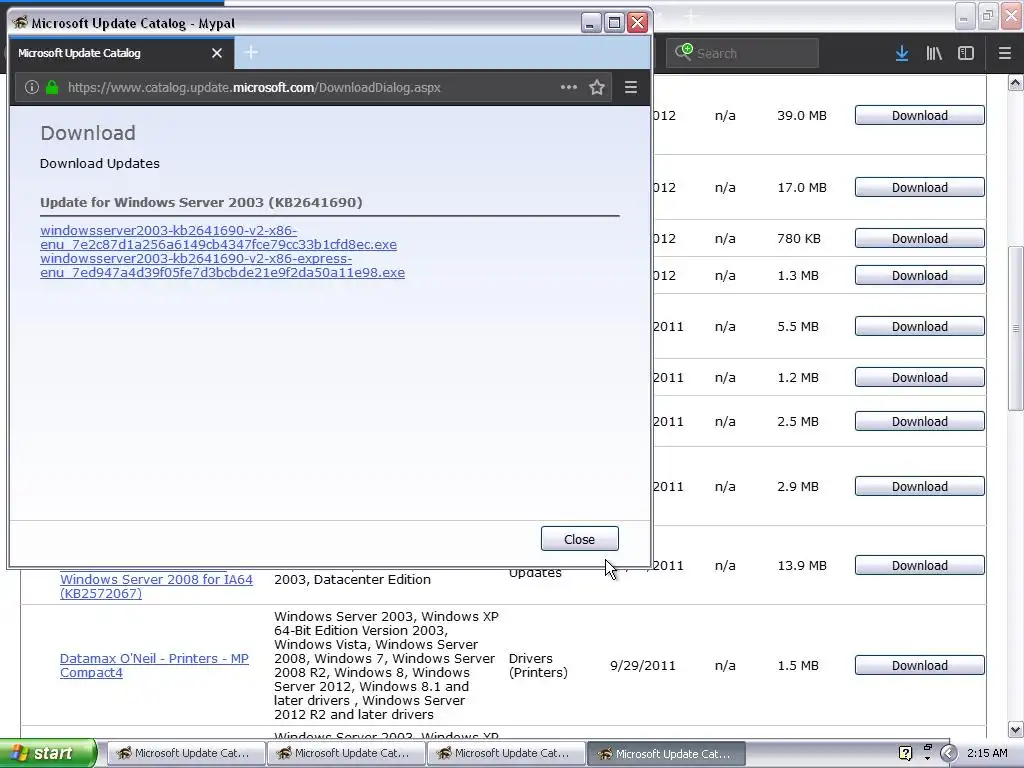Image resolution: width=1024 pixels, height=768 pixels.
Task: Click Download for the 2.5 MB update
Action: pyautogui.click(x=920, y=421)
